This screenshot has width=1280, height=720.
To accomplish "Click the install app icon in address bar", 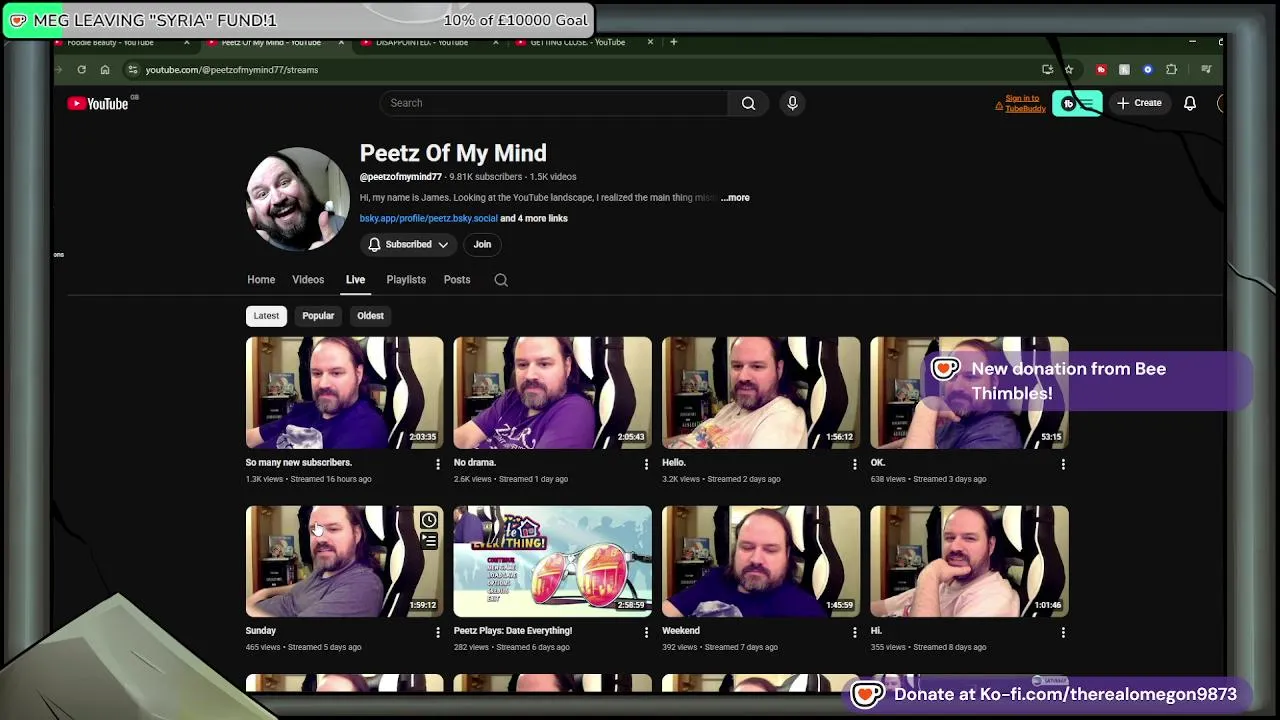I will (x=1047, y=70).
